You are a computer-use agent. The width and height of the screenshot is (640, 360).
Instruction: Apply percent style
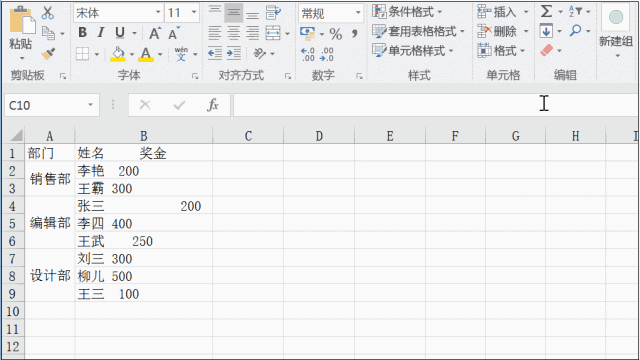(x=336, y=33)
